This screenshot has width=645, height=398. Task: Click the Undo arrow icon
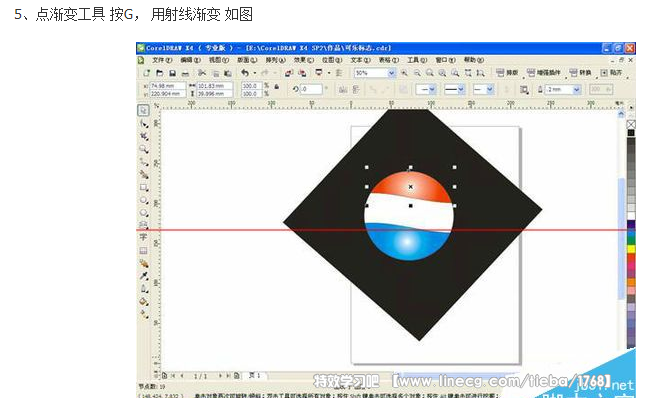pos(245,73)
